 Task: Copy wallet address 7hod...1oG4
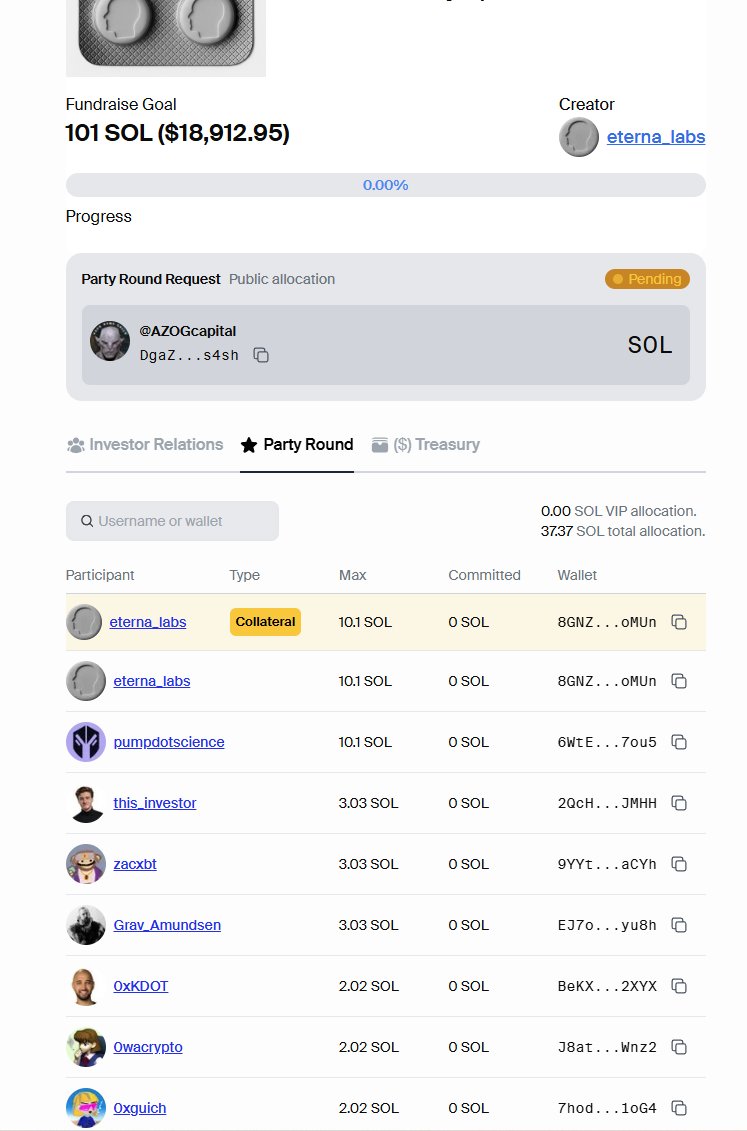click(x=679, y=1108)
